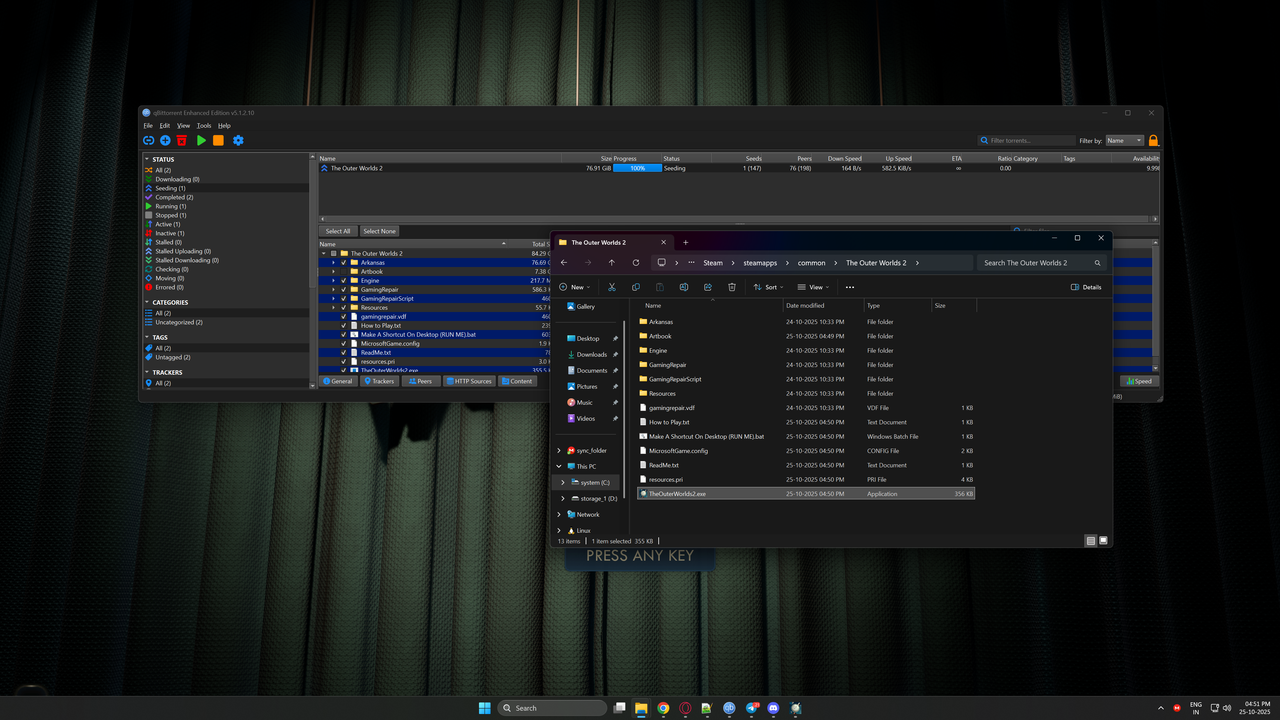Click the Windows Start button
1280x720 pixels.
485,708
